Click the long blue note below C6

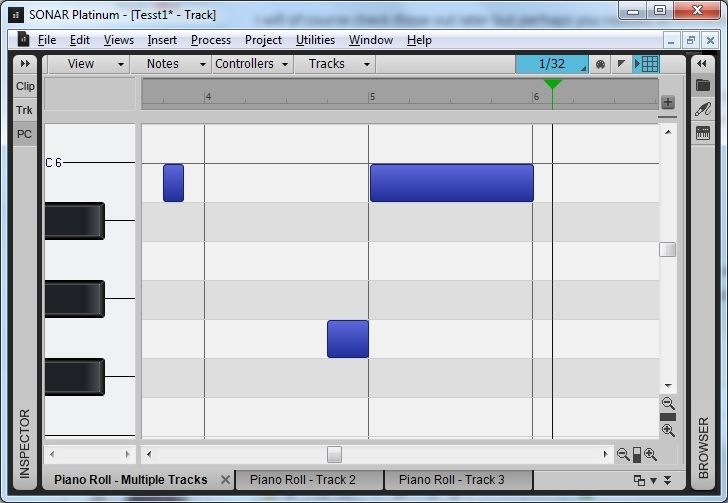click(x=451, y=183)
